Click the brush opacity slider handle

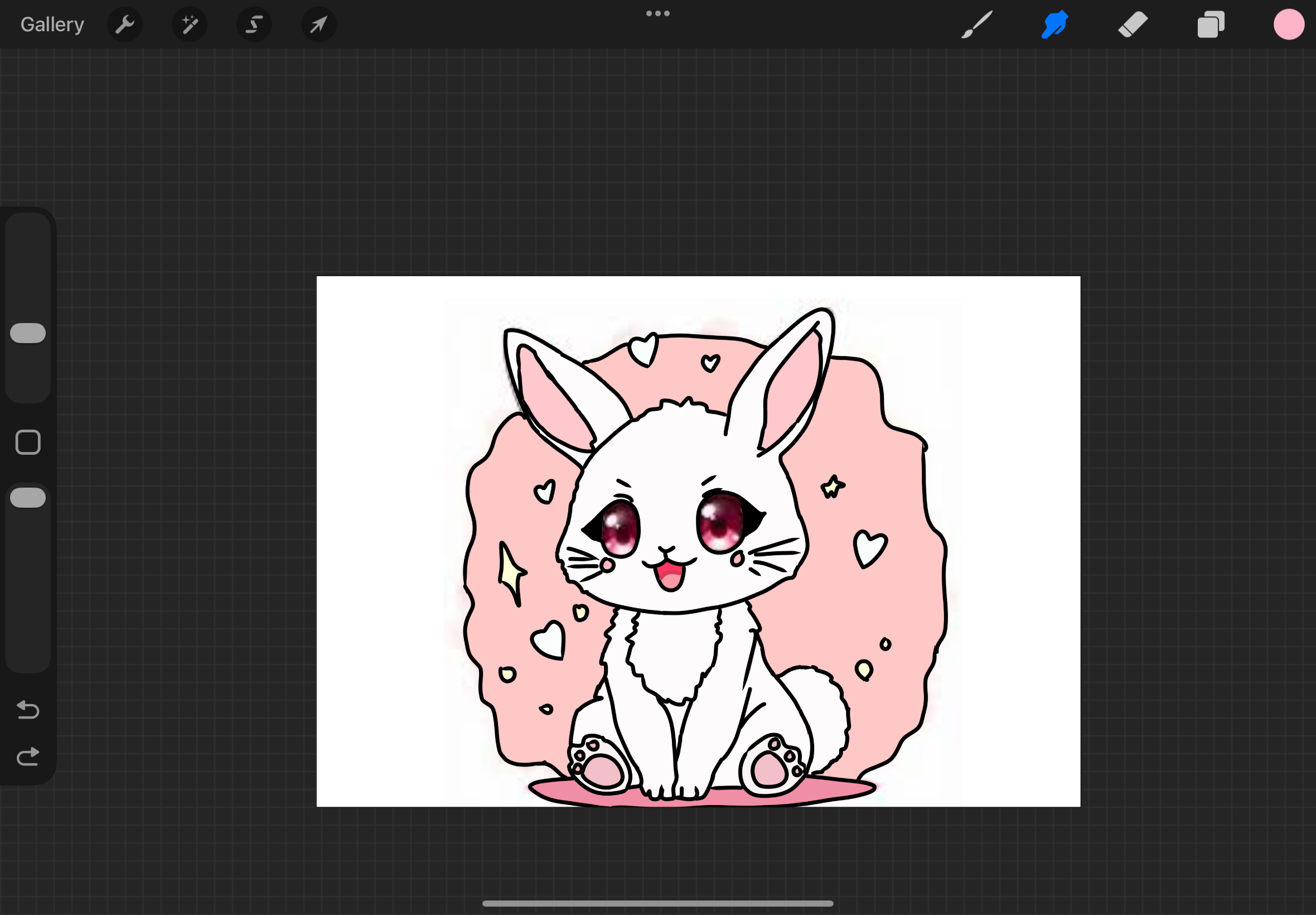point(27,498)
